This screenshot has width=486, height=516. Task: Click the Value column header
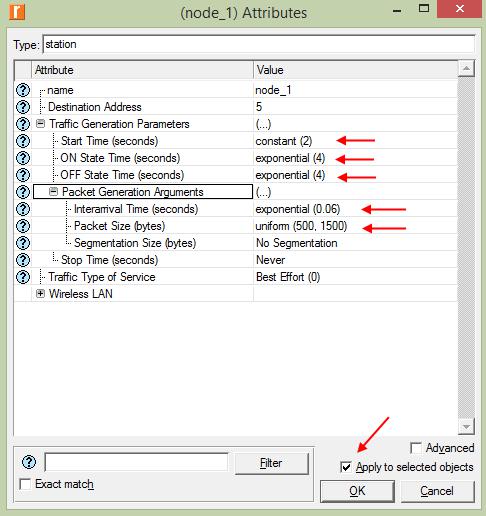pyautogui.click(x=355, y=70)
